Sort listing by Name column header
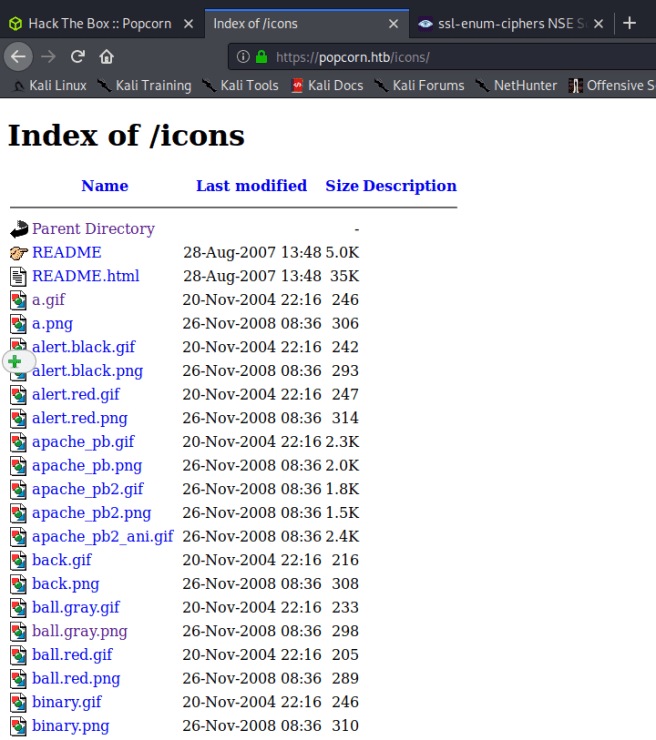 point(105,186)
